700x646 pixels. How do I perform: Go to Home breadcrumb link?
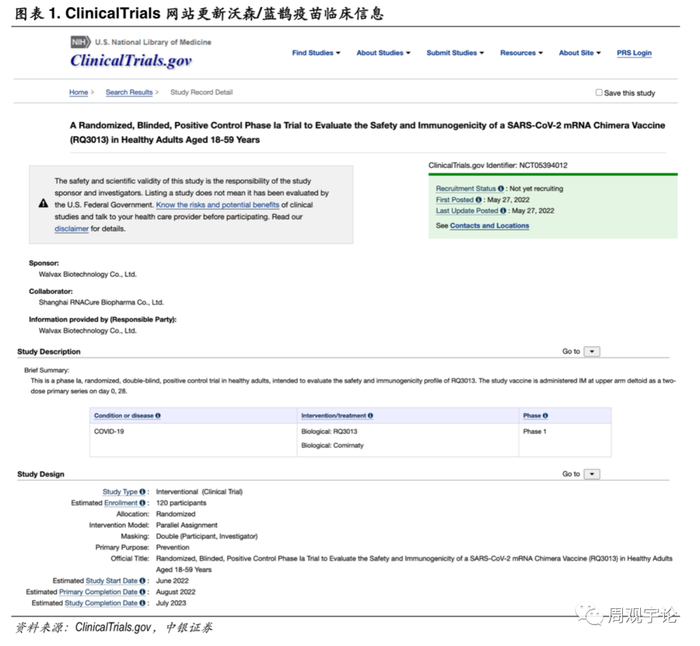pyautogui.click(x=79, y=92)
